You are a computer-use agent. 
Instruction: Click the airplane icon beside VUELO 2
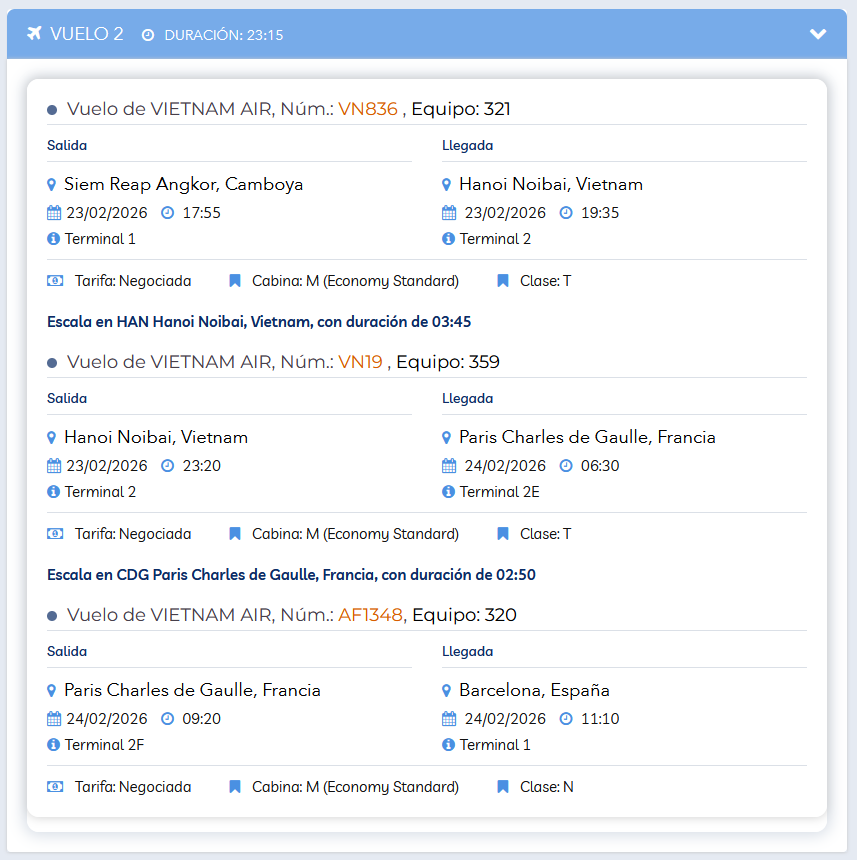tap(34, 34)
